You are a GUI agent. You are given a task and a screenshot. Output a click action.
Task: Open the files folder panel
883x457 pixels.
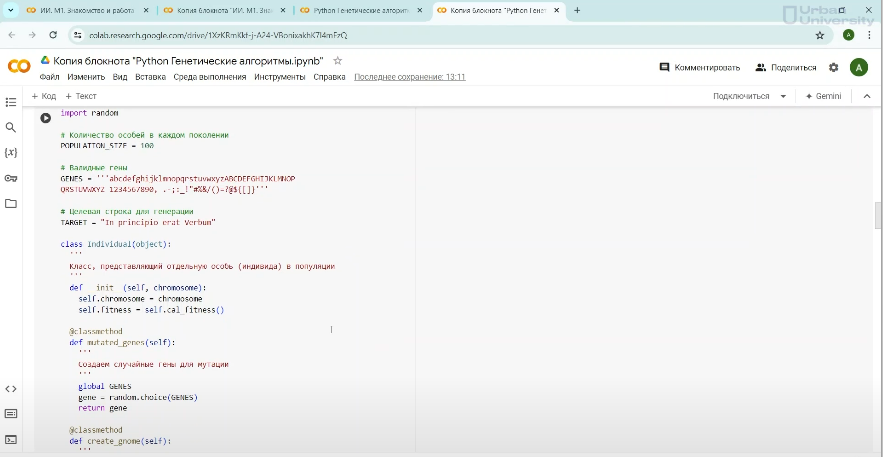pyautogui.click(x=11, y=203)
